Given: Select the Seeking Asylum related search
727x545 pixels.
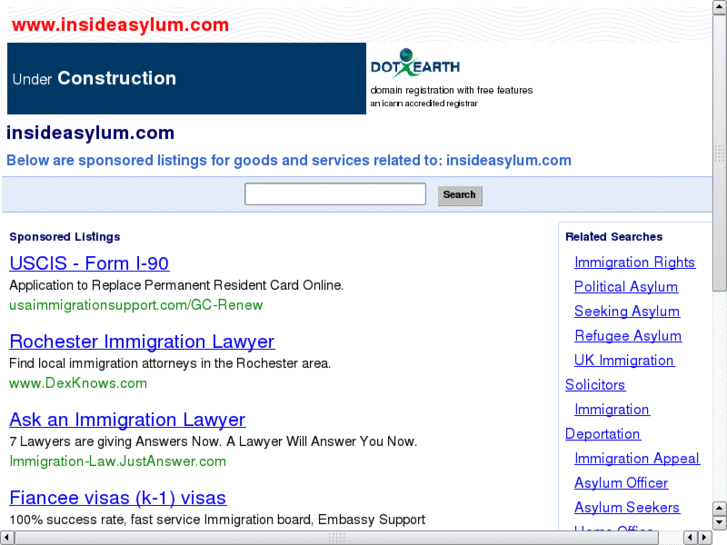Looking at the screenshot, I should tap(627, 312).
